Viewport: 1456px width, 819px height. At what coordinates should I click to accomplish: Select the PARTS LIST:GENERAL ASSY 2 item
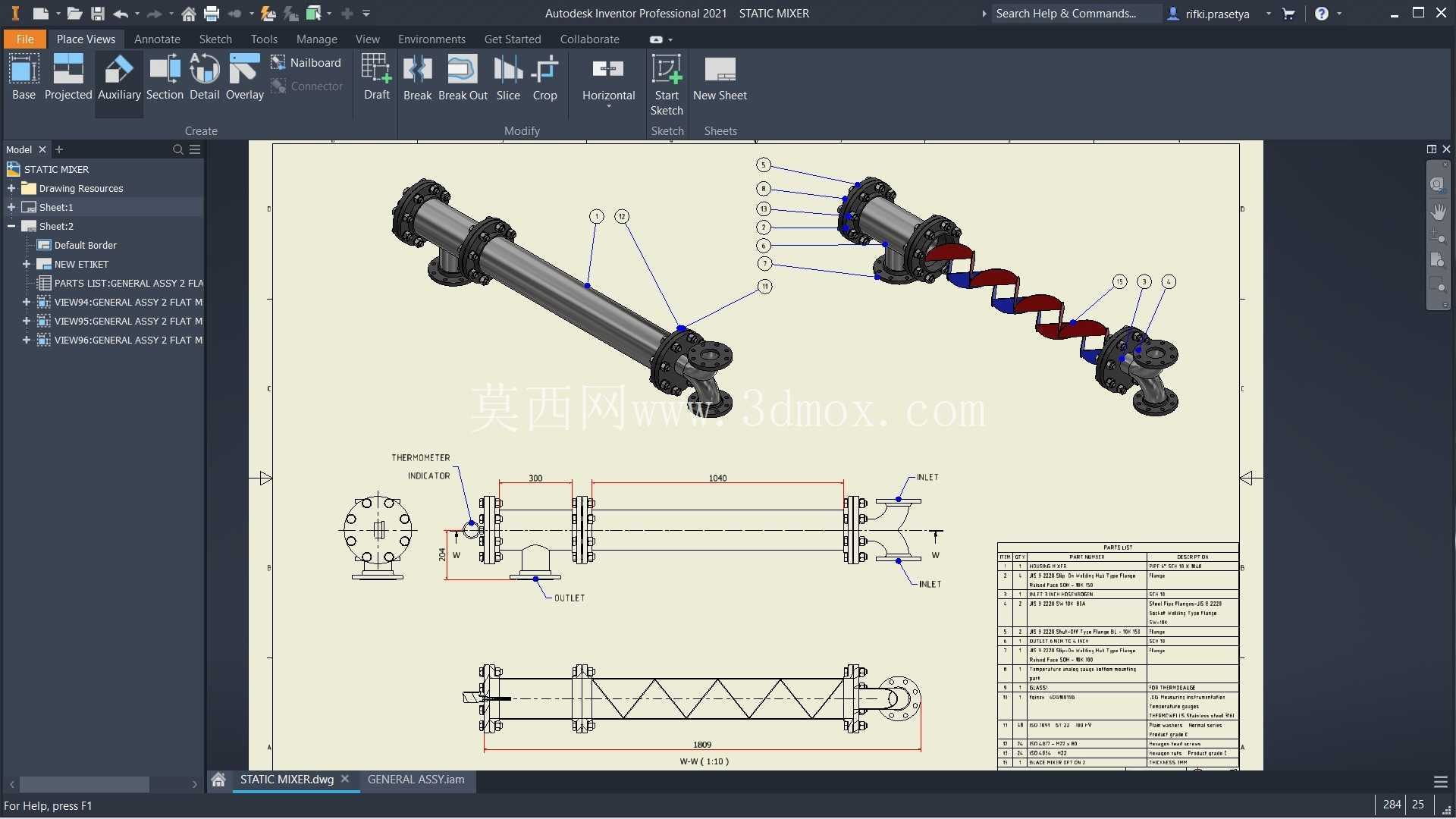tap(128, 283)
